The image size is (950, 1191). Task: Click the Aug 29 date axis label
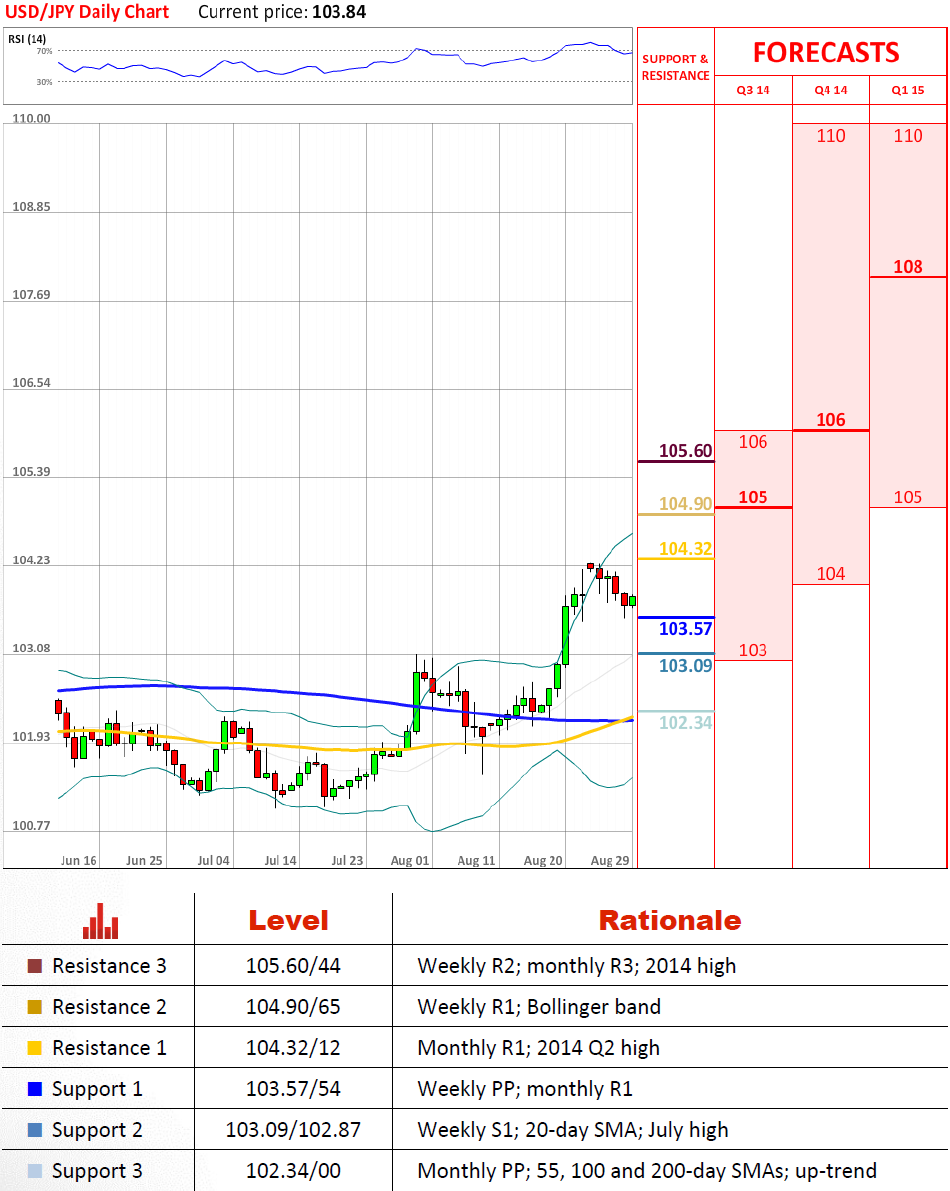click(x=610, y=861)
